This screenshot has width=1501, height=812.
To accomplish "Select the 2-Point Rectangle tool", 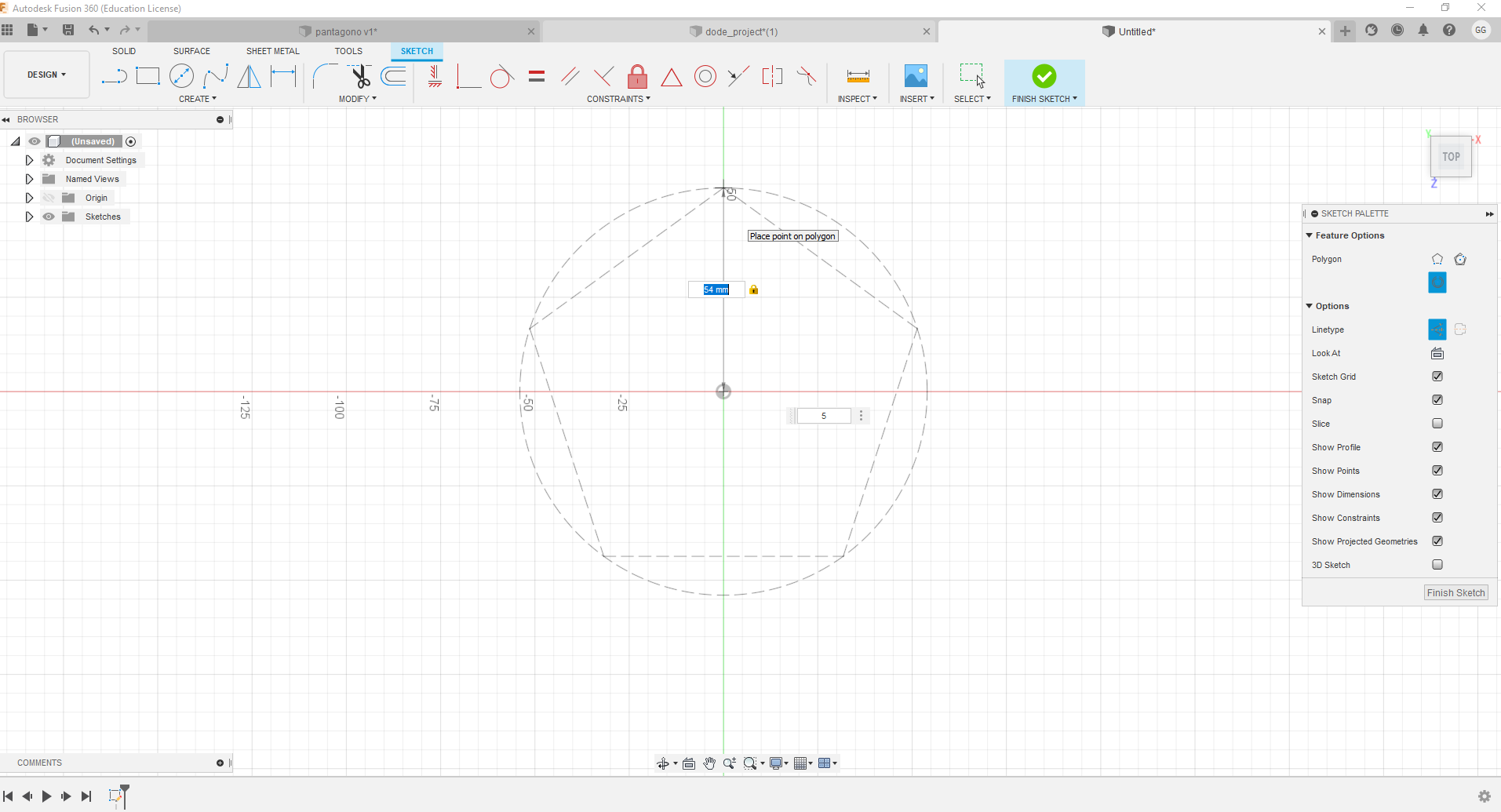I will pyautogui.click(x=148, y=76).
